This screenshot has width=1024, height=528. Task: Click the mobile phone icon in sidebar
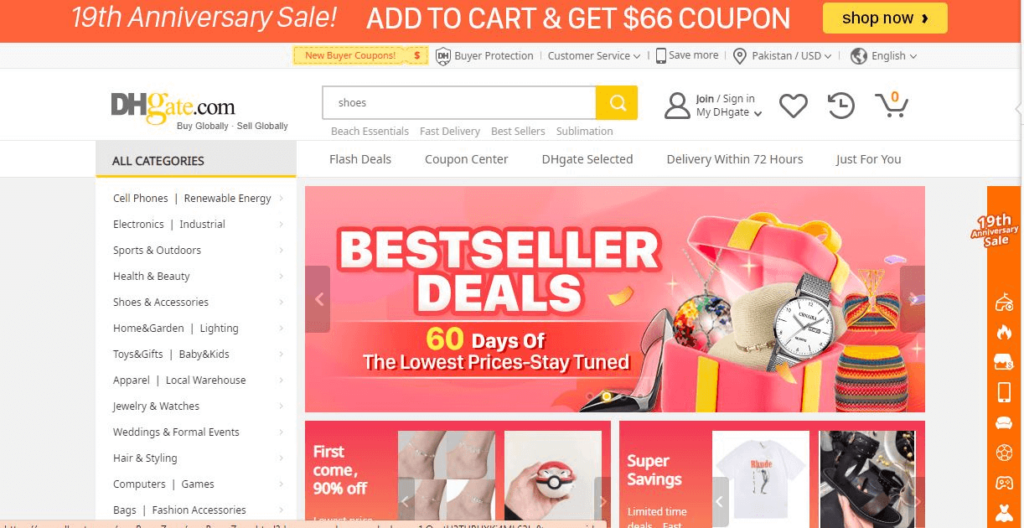pos(1004,391)
